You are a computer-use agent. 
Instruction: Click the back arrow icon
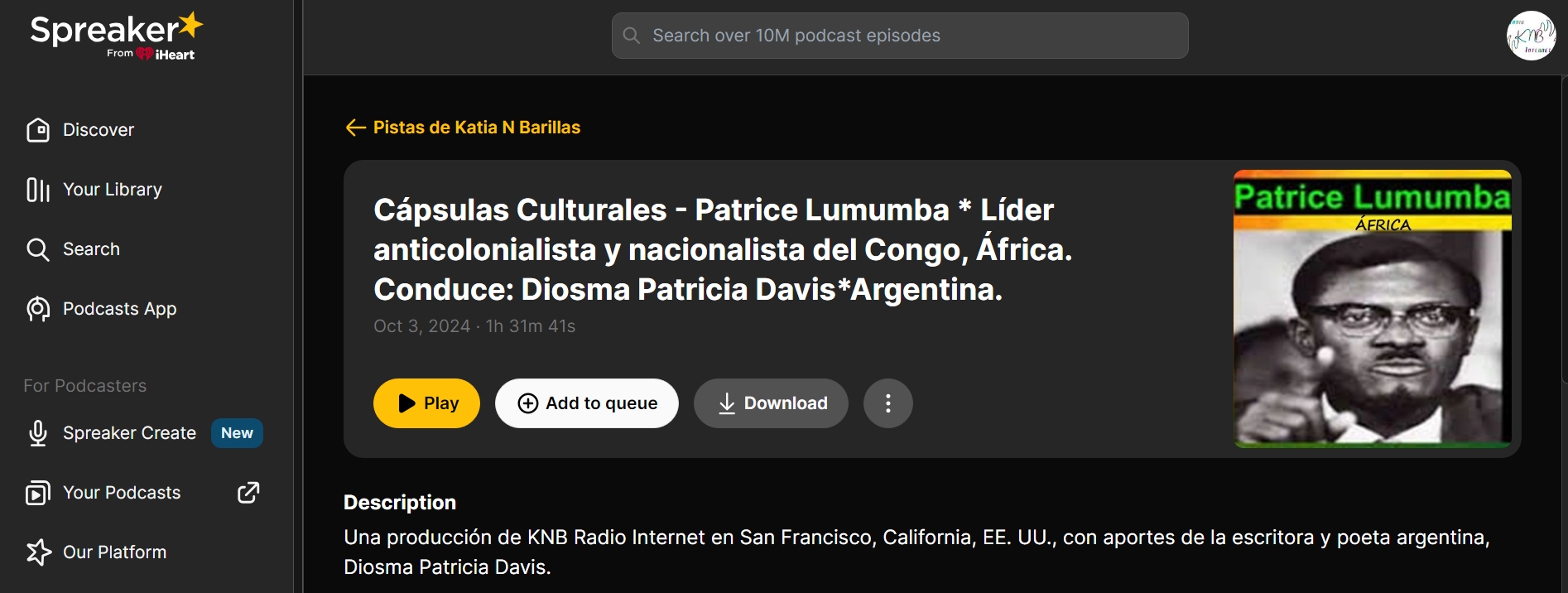[x=355, y=128]
